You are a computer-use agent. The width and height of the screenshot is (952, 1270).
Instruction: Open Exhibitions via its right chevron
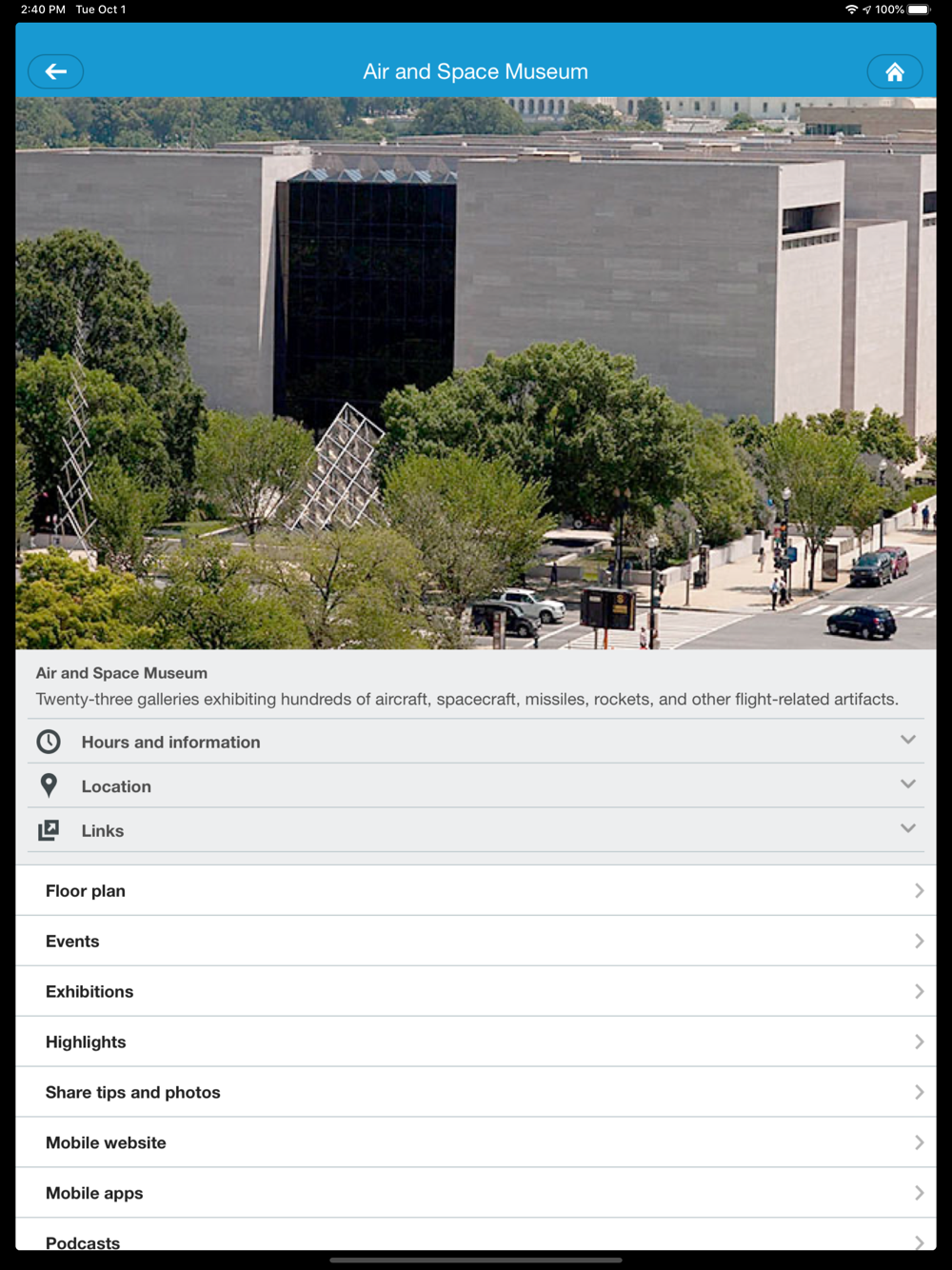point(919,991)
